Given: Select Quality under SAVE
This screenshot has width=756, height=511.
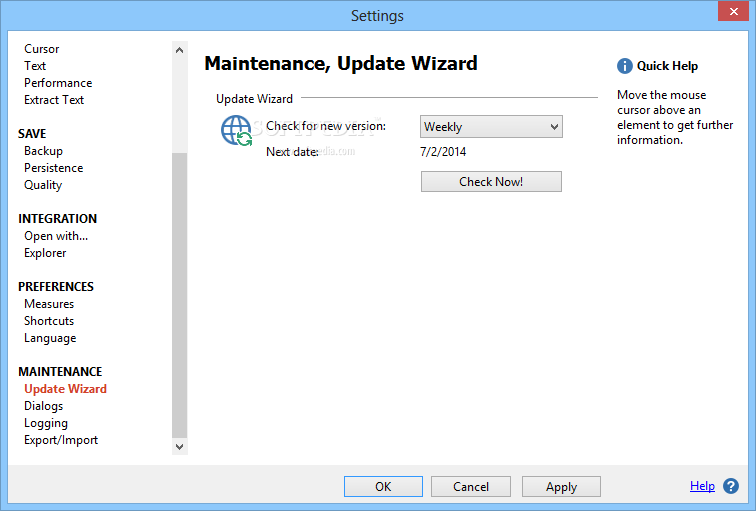Looking at the screenshot, I should coord(43,185).
